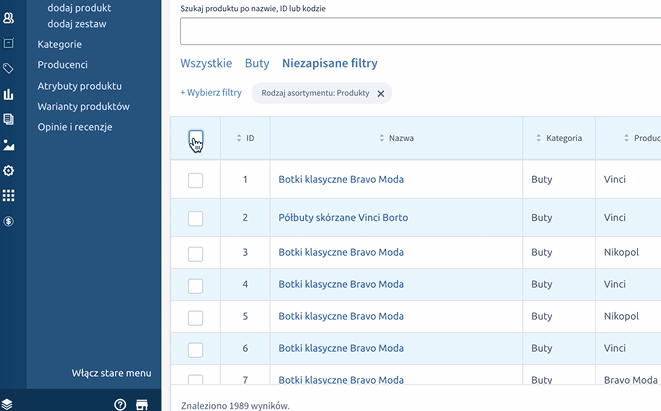Image resolution: width=661 pixels, height=411 pixels.
Task: Open the storefront icon at the bottom
Action: coord(142,404)
